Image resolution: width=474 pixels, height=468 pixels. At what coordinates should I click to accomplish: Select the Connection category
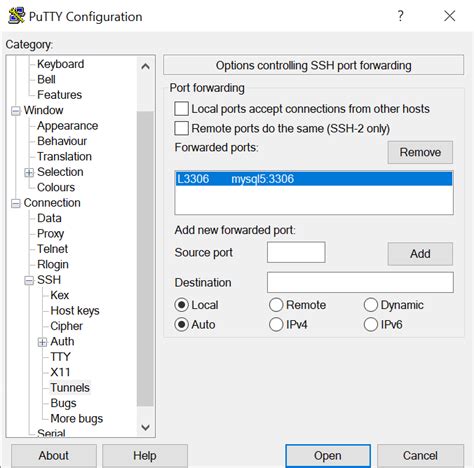[52, 203]
